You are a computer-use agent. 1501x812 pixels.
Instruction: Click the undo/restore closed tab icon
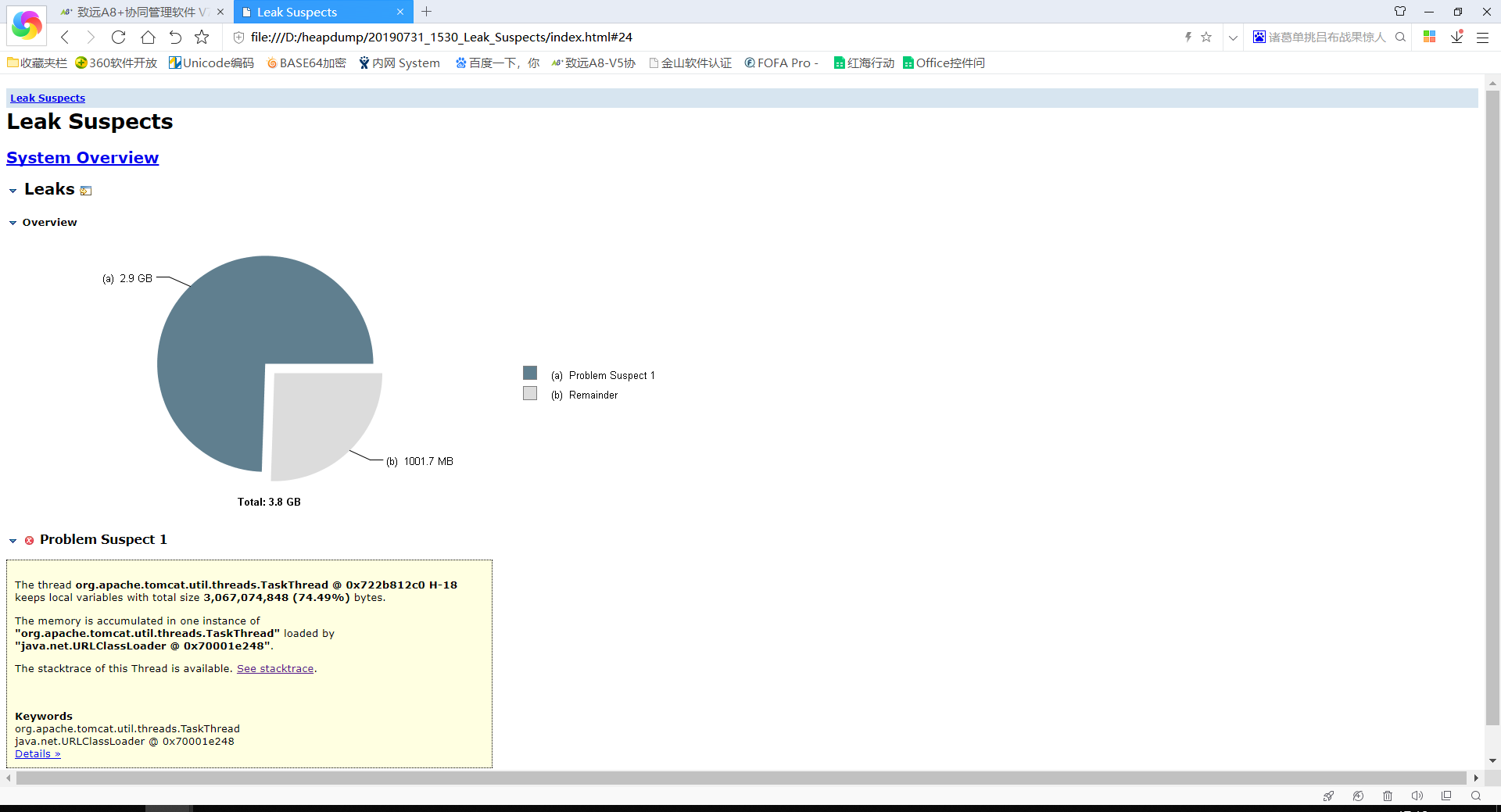point(175,37)
